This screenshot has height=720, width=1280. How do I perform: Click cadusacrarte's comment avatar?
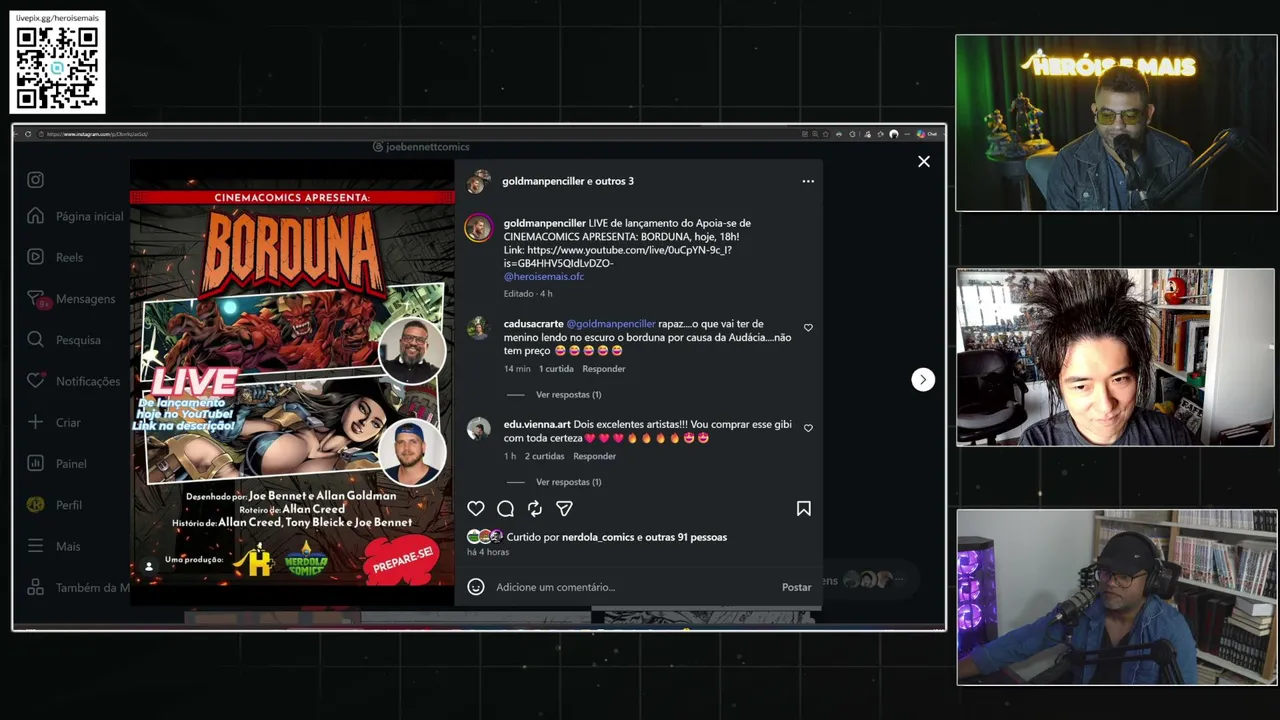tap(479, 328)
